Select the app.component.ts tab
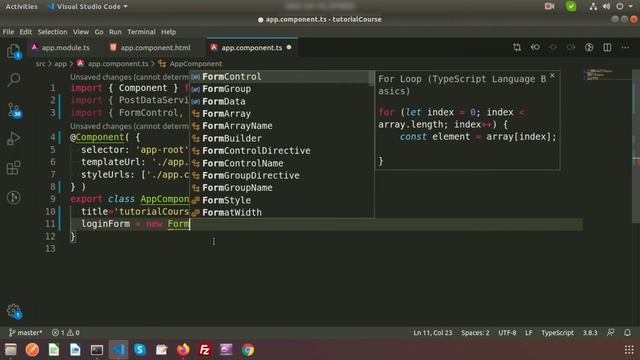640x360 pixels. [252, 48]
